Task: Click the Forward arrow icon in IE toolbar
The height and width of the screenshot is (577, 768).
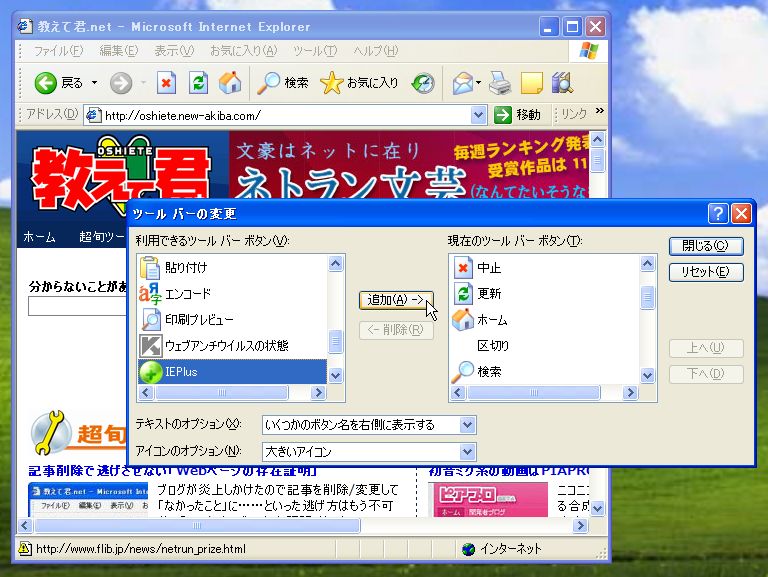Action: [120, 83]
